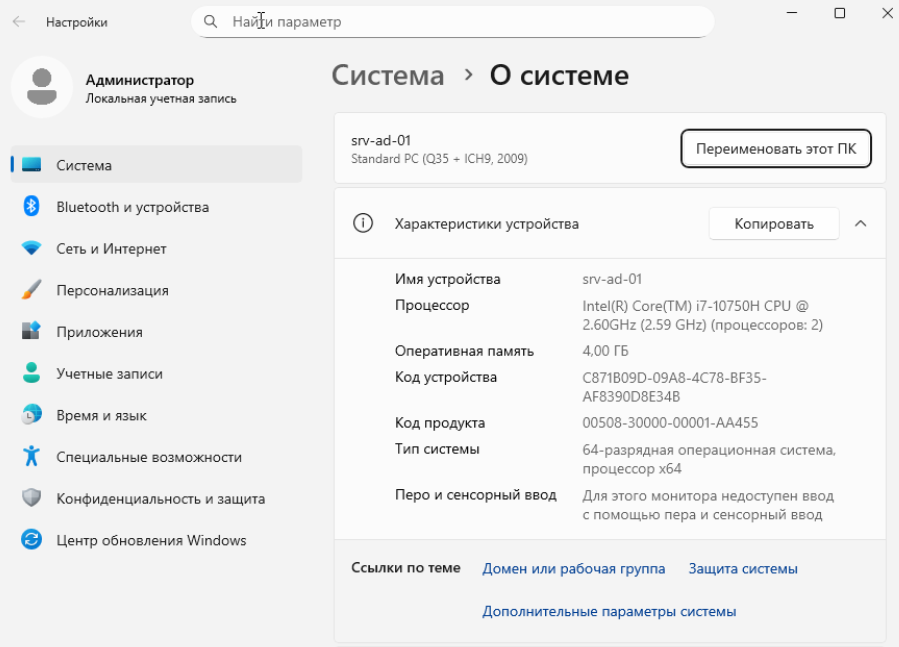Click the Найти параметр search field
Viewport: 899px width, 647px height.
tap(453, 22)
